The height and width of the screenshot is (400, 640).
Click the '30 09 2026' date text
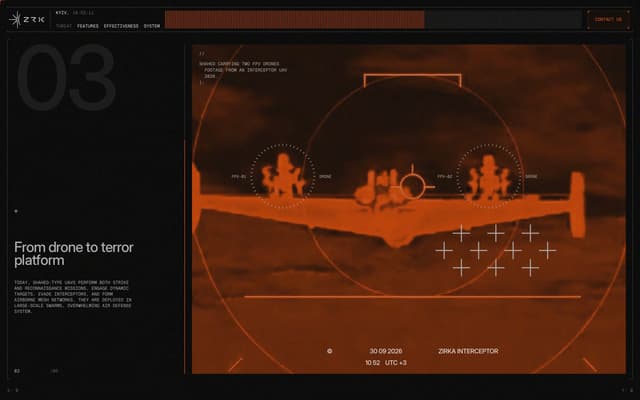tap(386, 351)
